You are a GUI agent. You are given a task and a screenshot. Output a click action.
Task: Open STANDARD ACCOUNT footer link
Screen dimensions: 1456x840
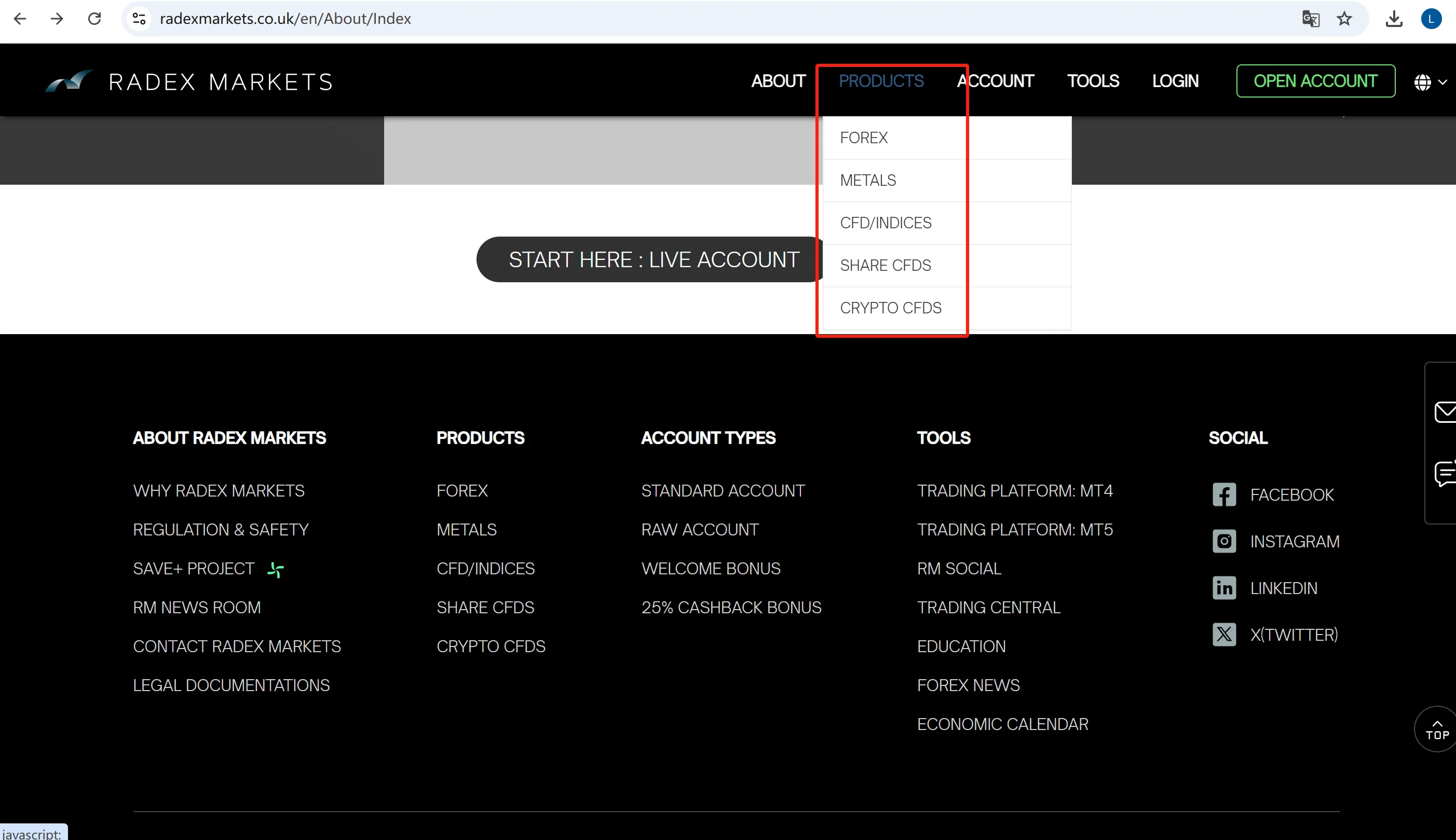coord(723,491)
